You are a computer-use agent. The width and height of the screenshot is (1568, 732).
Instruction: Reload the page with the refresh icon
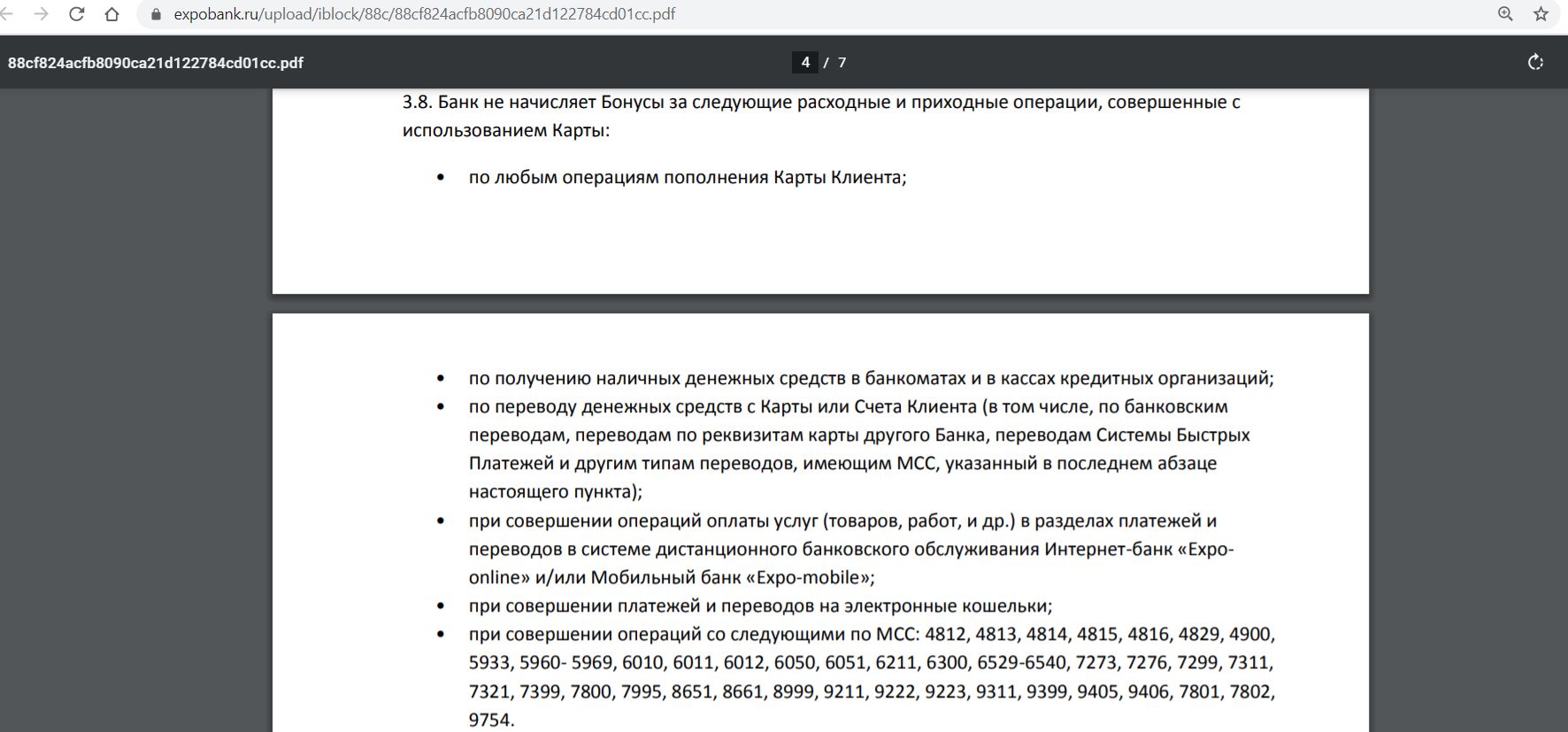tap(77, 14)
